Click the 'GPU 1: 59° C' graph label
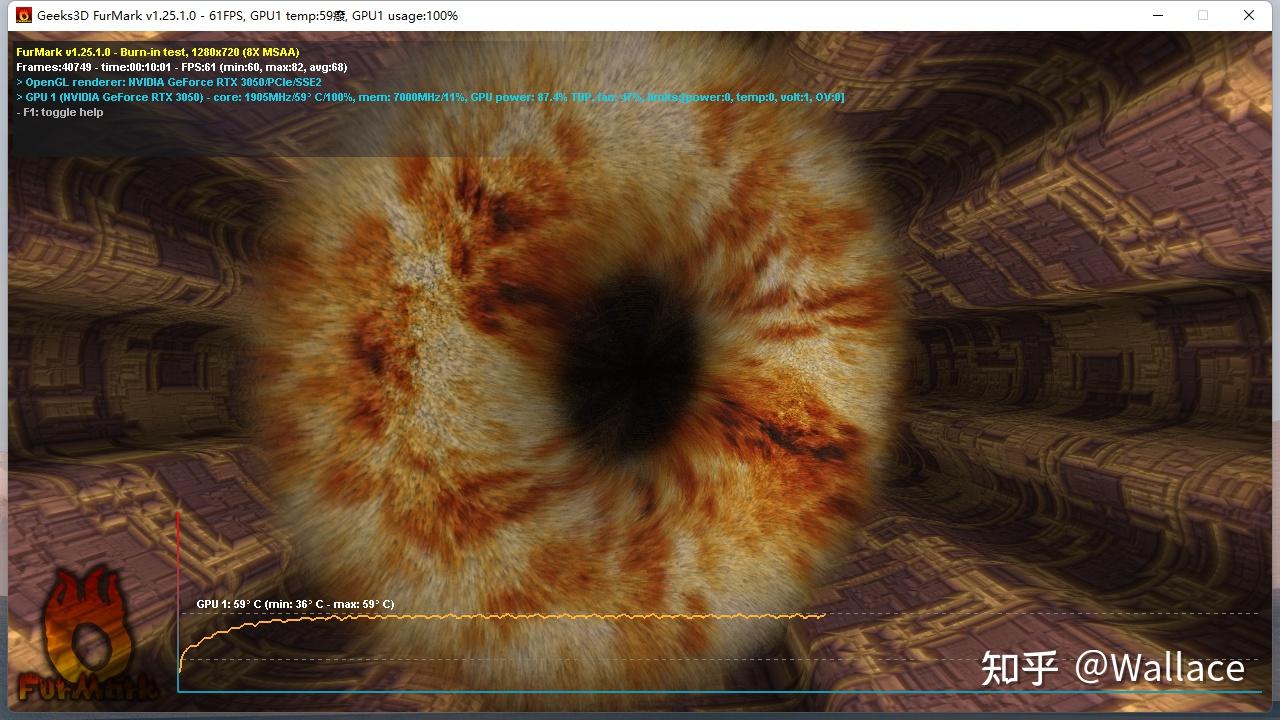 tap(295, 604)
